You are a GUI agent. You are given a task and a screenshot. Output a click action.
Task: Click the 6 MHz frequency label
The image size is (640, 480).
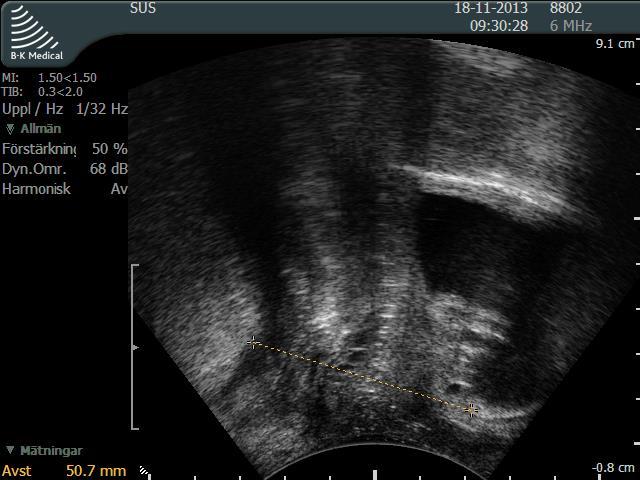[571, 26]
